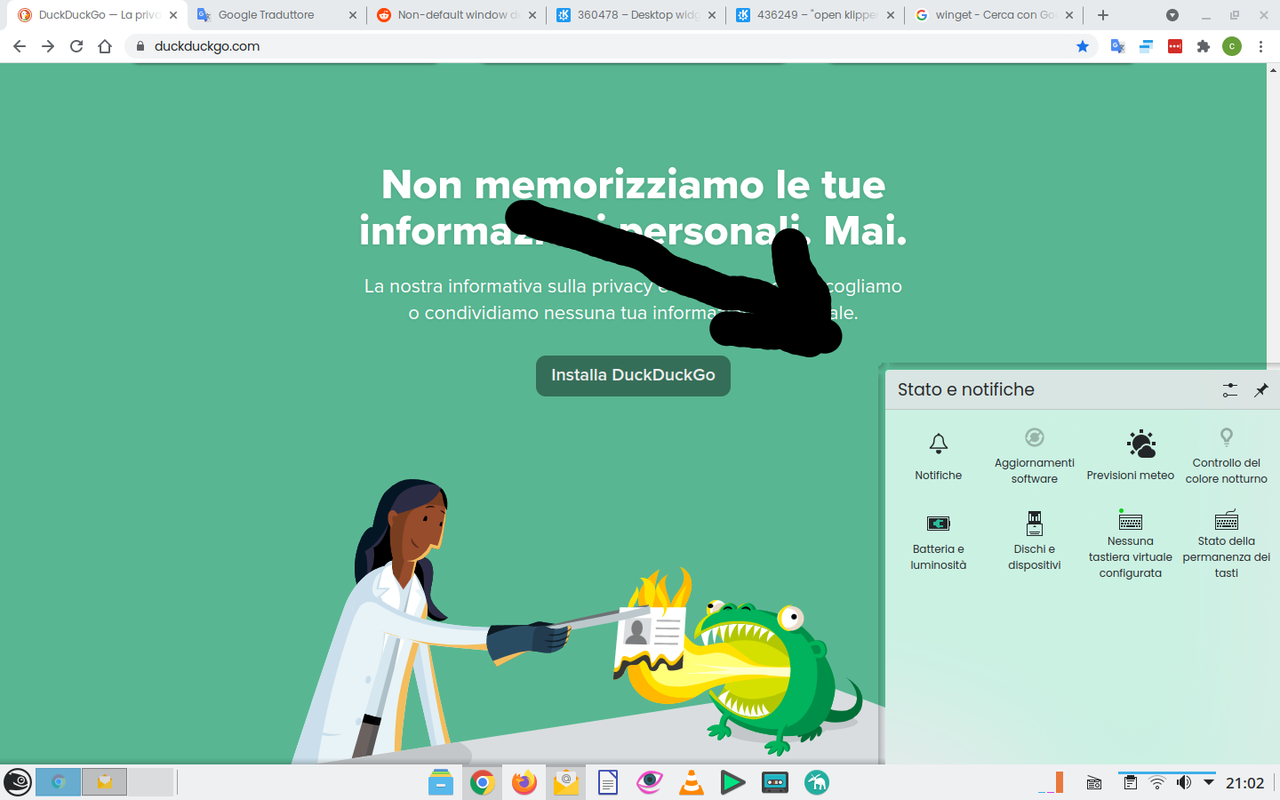Collapse hidden tray icons arrow
The image size is (1280, 800).
pyautogui.click(x=1208, y=783)
